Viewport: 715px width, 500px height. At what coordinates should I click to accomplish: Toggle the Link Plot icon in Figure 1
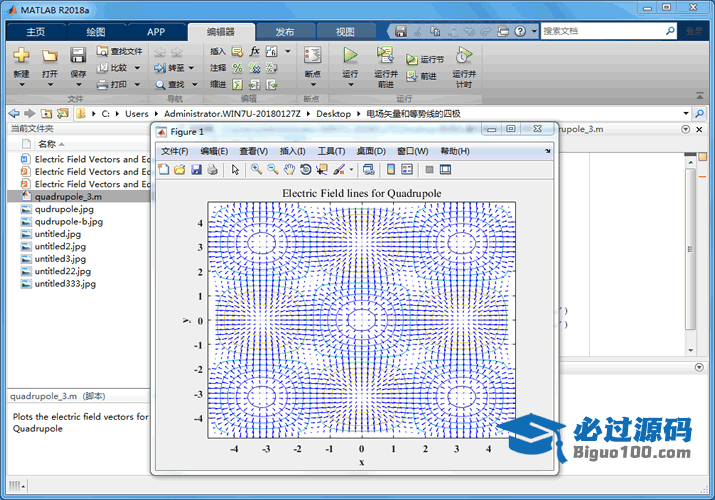pos(368,170)
